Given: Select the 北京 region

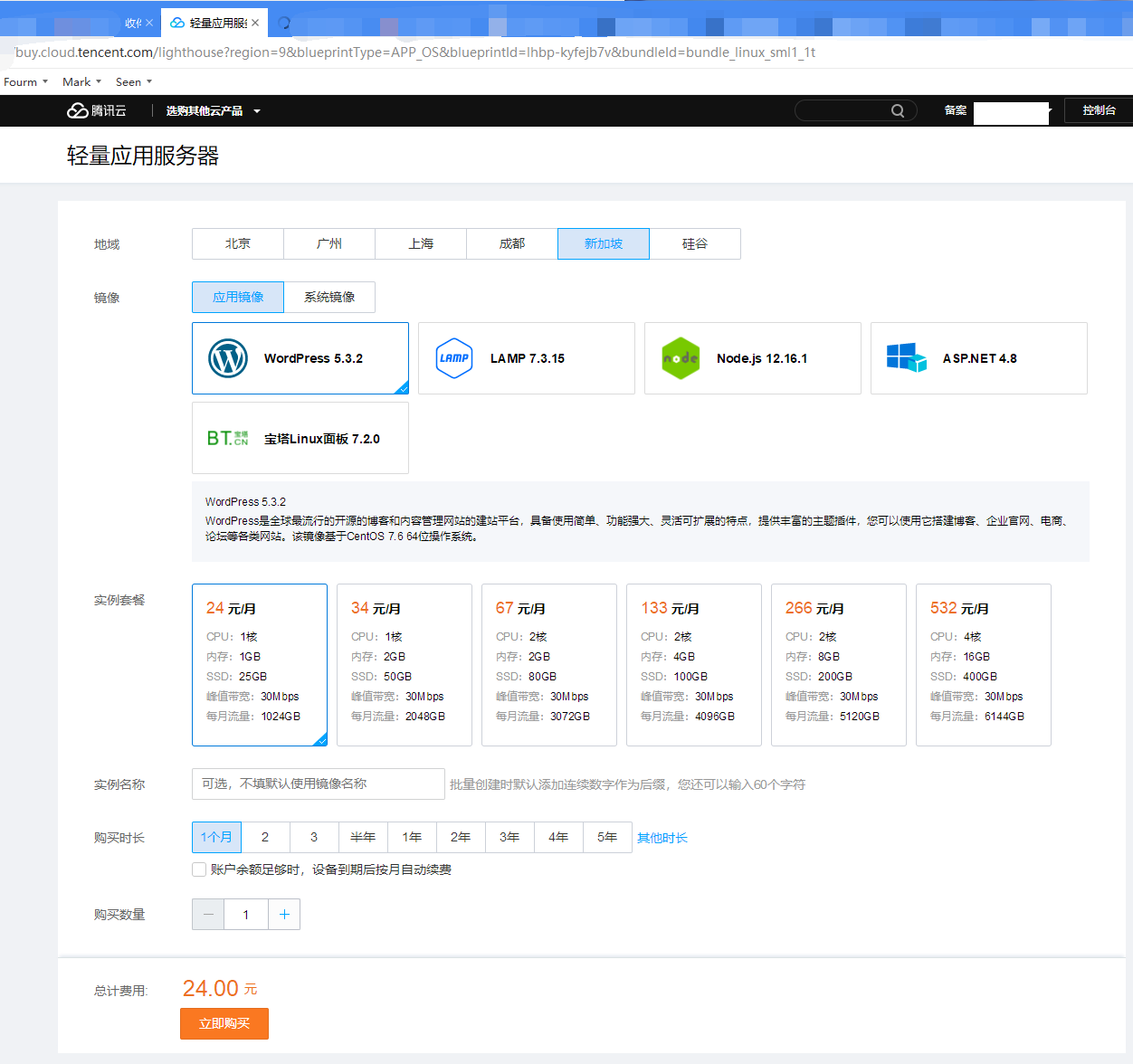Looking at the screenshot, I should 238,243.
